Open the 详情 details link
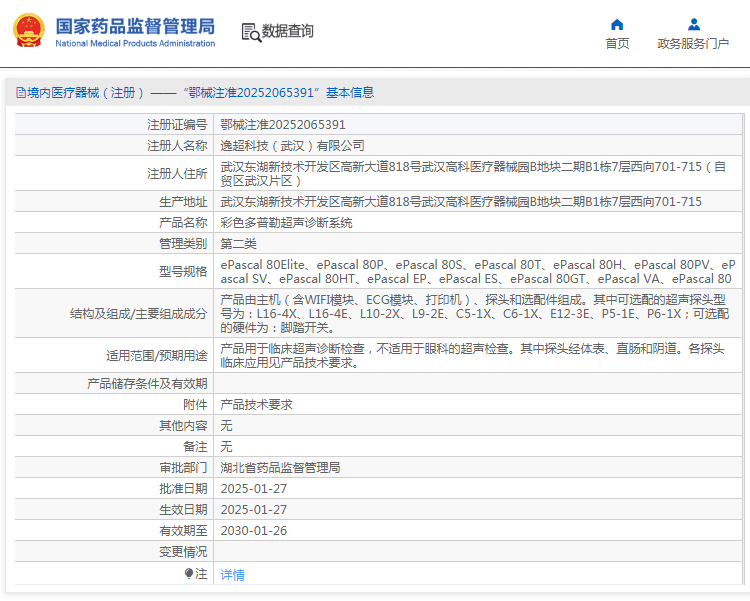The height and width of the screenshot is (601, 750). point(232,575)
